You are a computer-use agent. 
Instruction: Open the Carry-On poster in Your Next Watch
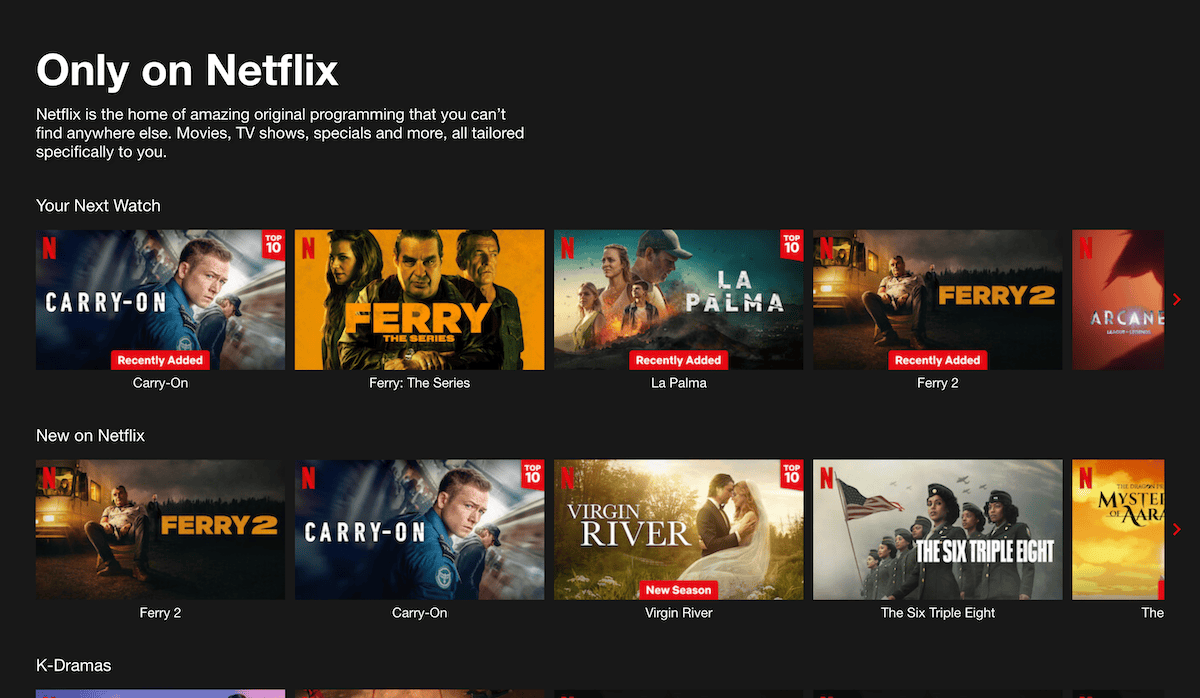(160, 300)
